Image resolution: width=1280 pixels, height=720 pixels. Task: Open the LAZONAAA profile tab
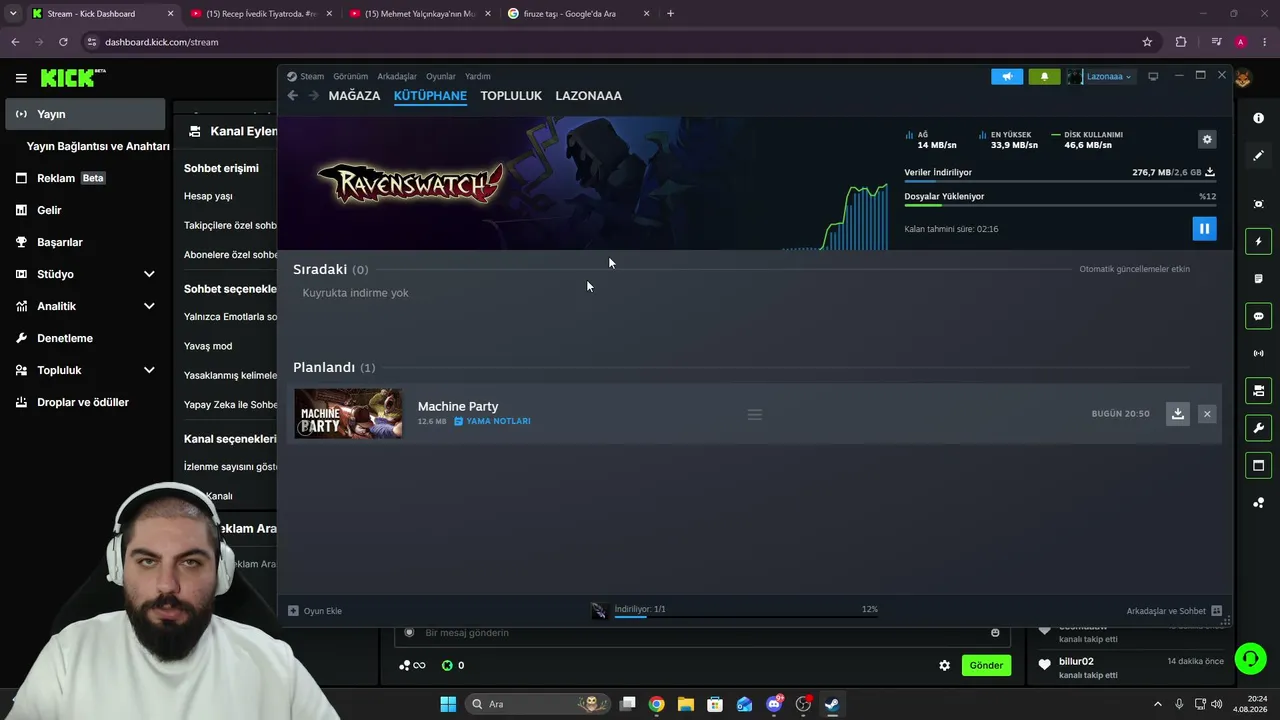click(588, 96)
